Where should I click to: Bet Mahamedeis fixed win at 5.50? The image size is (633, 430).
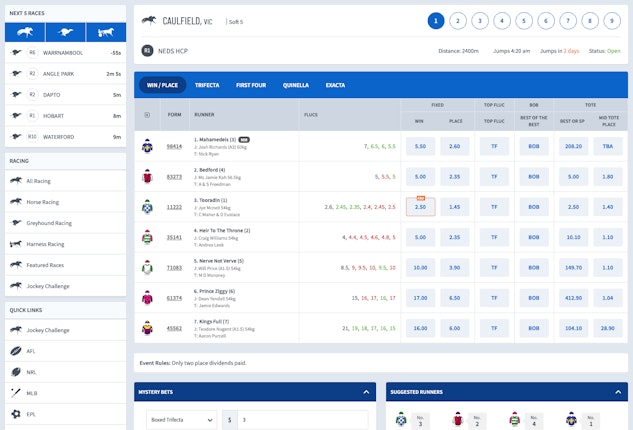pyautogui.click(x=420, y=146)
